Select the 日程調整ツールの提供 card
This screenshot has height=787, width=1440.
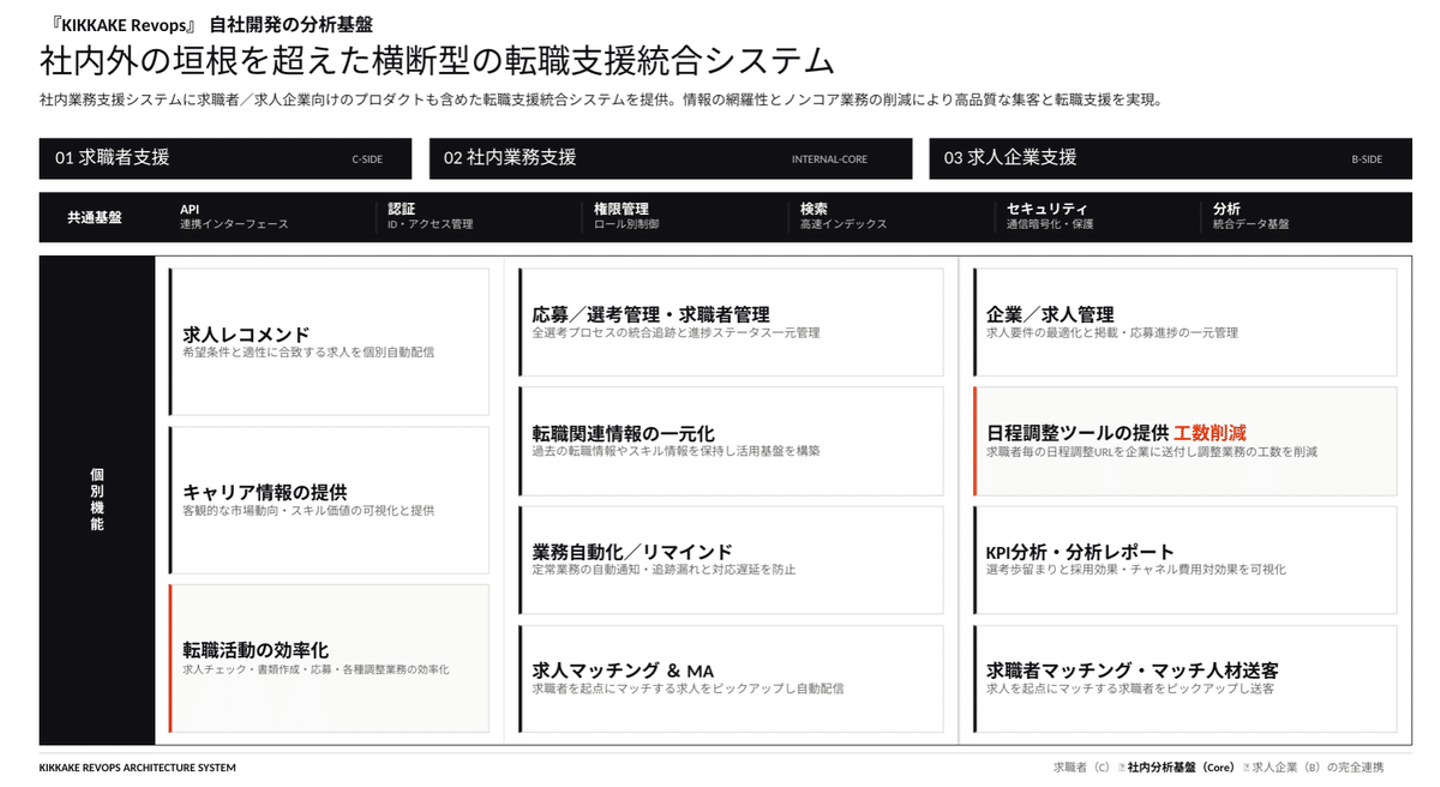1185,441
